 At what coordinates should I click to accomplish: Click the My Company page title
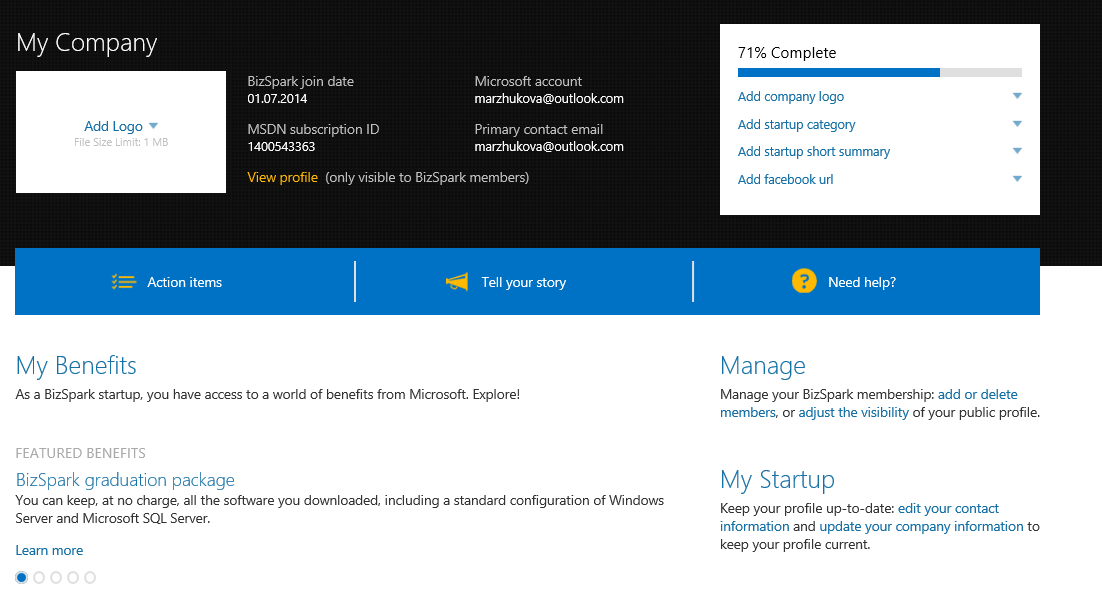click(x=86, y=43)
